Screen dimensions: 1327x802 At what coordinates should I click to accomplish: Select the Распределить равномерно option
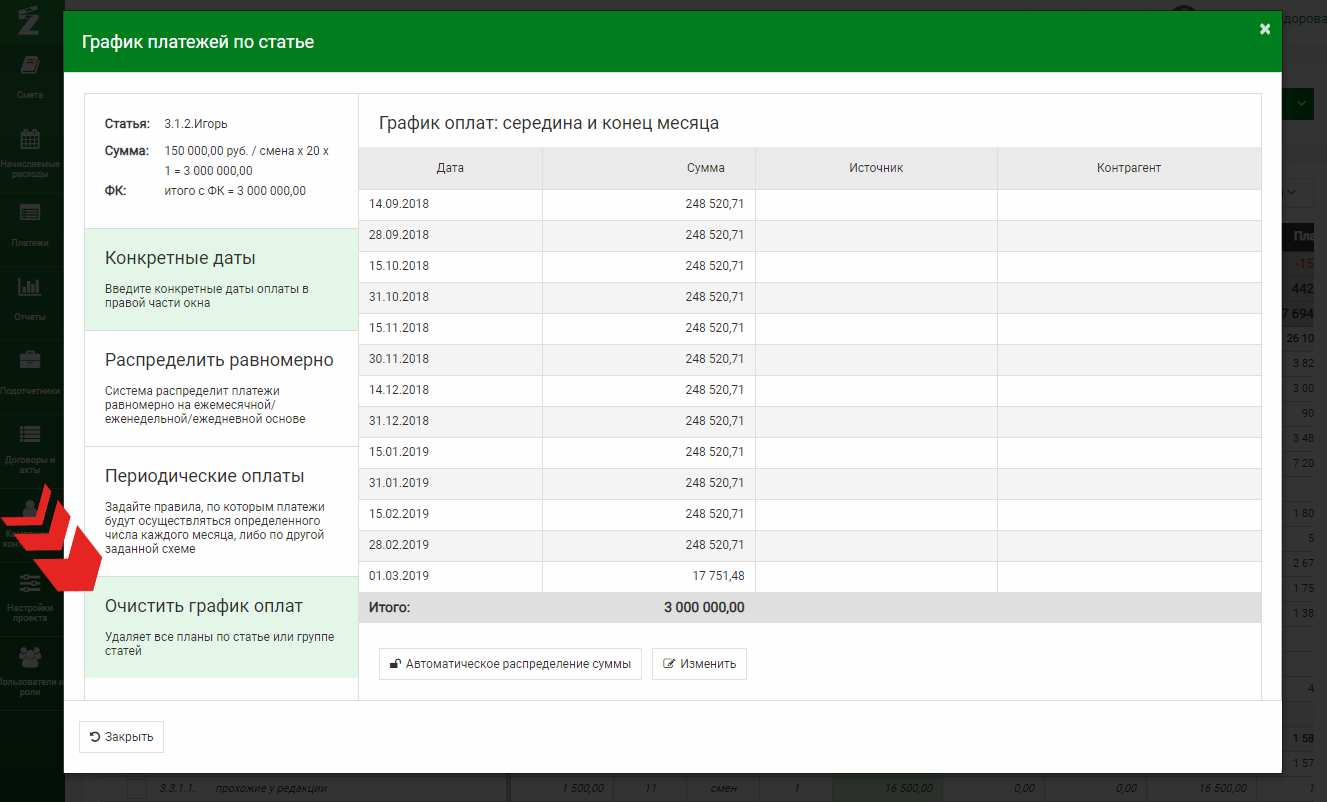(221, 388)
